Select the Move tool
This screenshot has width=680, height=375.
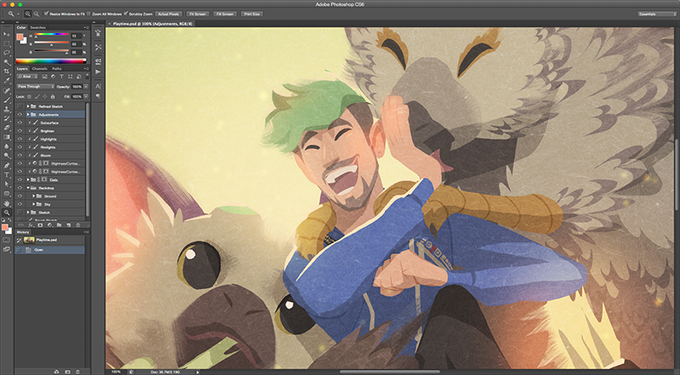pos(7,34)
